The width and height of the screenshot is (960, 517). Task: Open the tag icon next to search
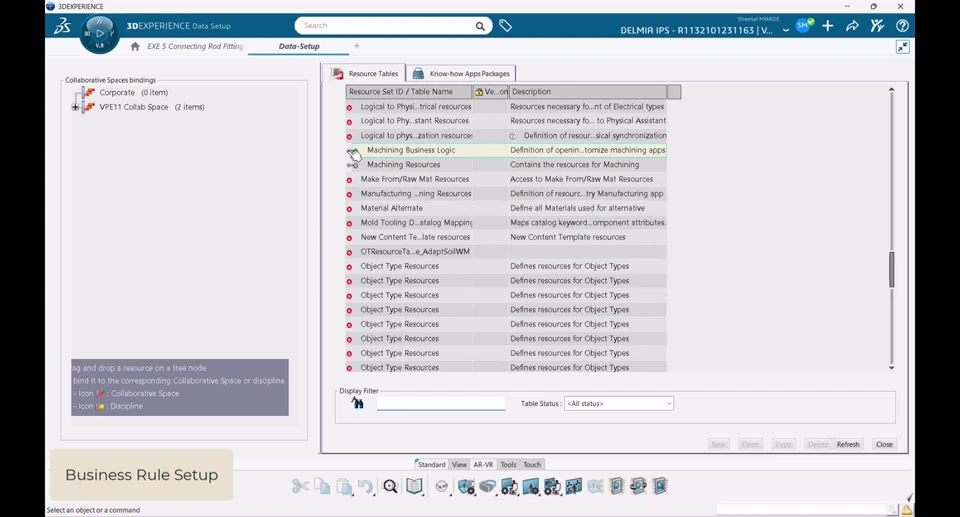(505, 26)
